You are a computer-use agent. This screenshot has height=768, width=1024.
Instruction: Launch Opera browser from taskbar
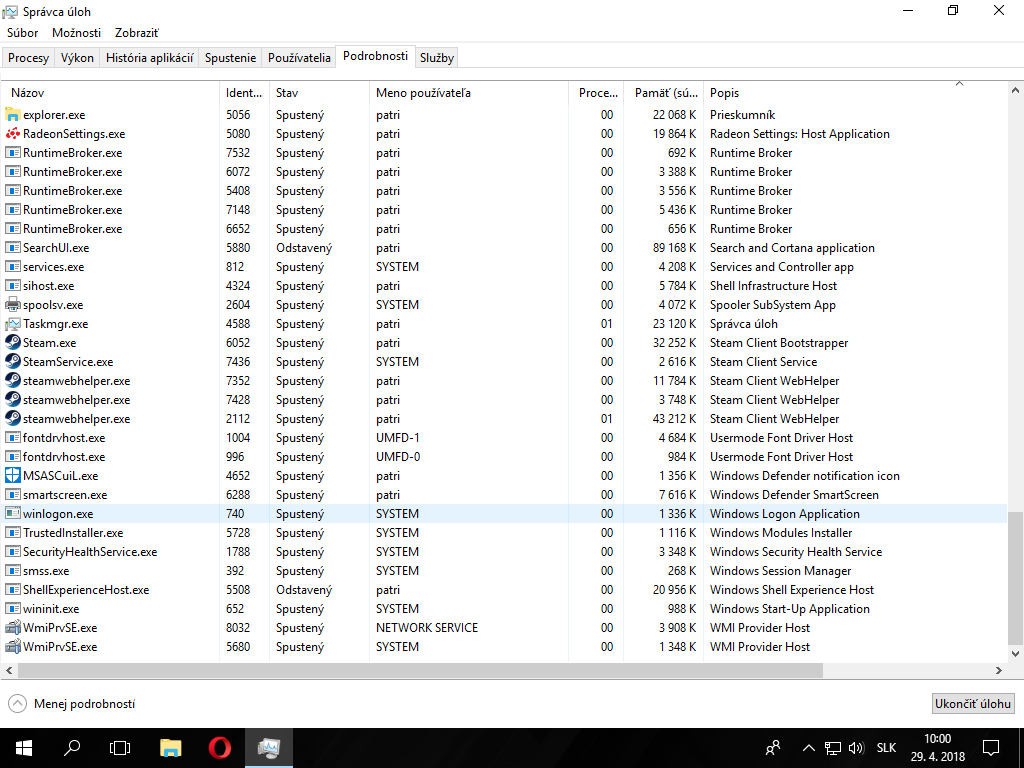pyautogui.click(x=219, y=748)
